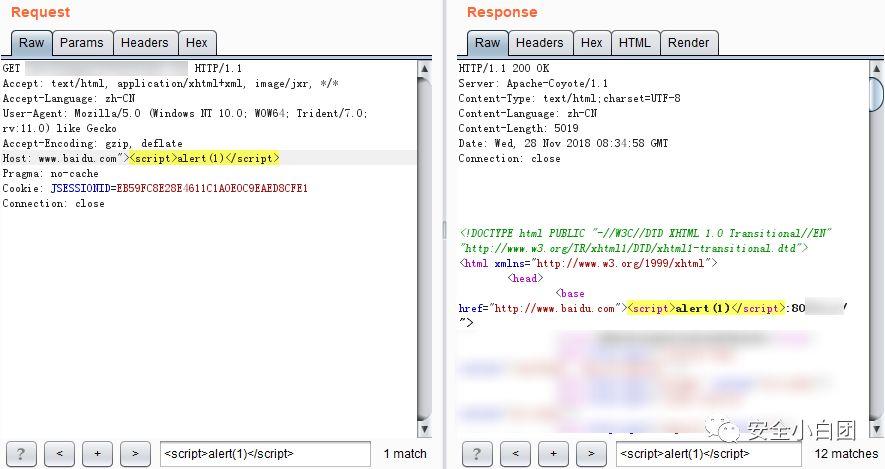Click the highlighted script payload in Host header
This screenshot has height=469, width=885.
(x=204, y=159)
